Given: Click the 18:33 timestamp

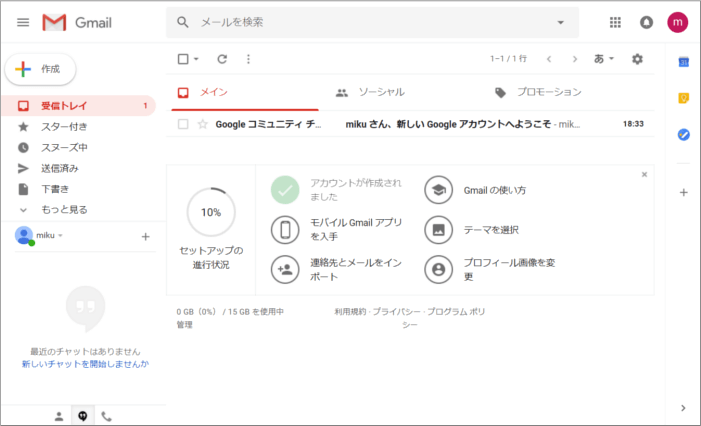Looking at the screenshot, I should [x=633, y=124].
